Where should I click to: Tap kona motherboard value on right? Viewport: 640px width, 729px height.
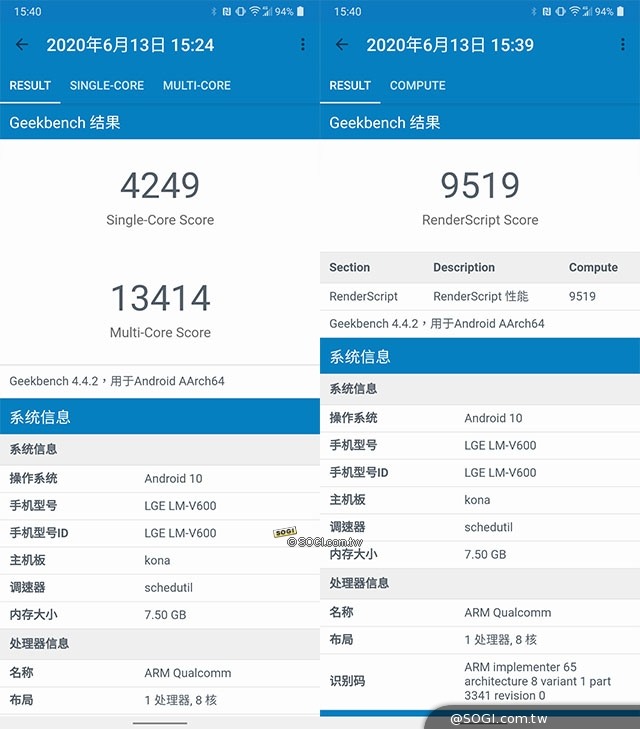pos(477,500)
